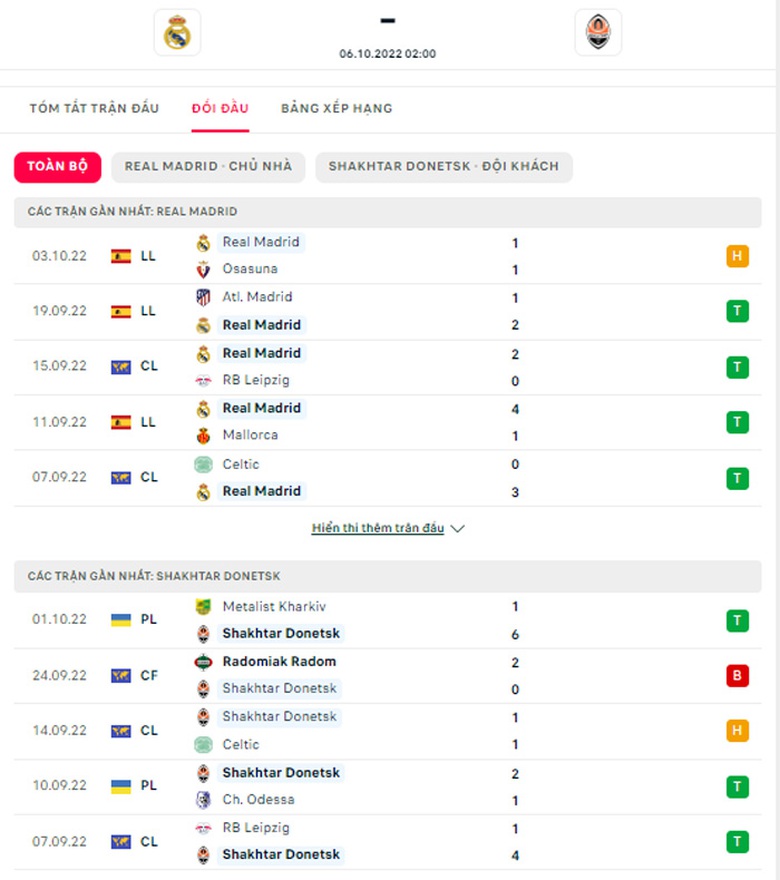
Task: Click the Real Madrid crest in header
Action: pyautogui.click(x=177, y=32)
